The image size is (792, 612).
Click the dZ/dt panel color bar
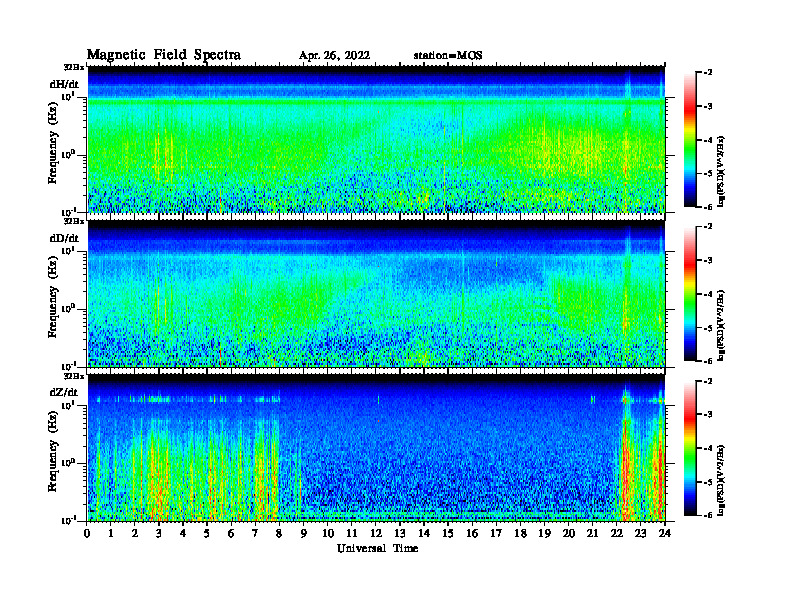click(x=690, y=448)
